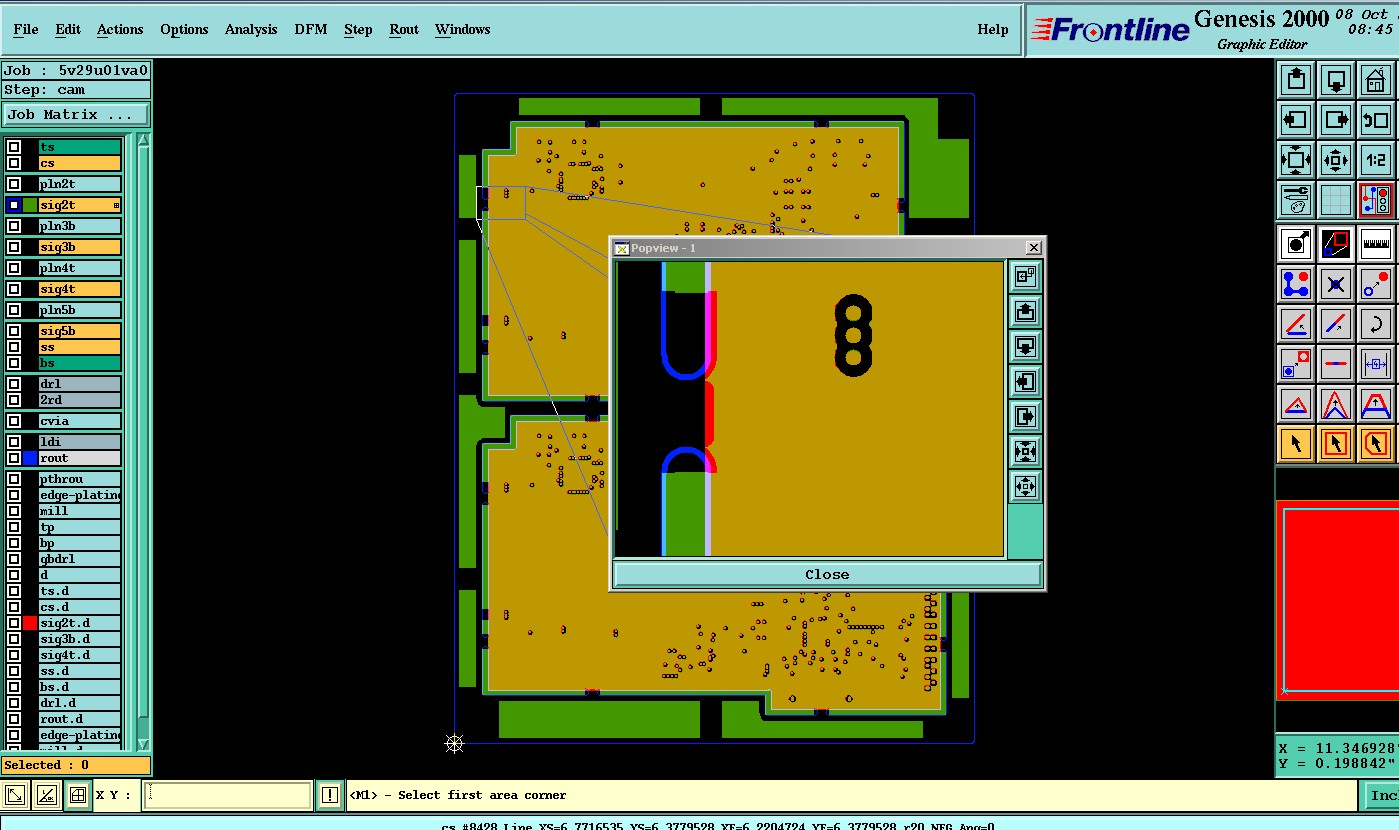Click the red-bordered traffic light layers icon
1399x830 pixels.
[1376, 199]
